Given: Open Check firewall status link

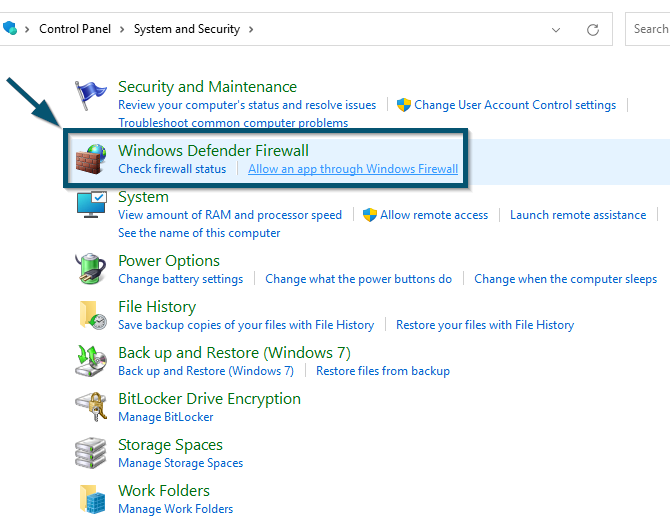Looking at the screenshot, I should tap(172, 169).
